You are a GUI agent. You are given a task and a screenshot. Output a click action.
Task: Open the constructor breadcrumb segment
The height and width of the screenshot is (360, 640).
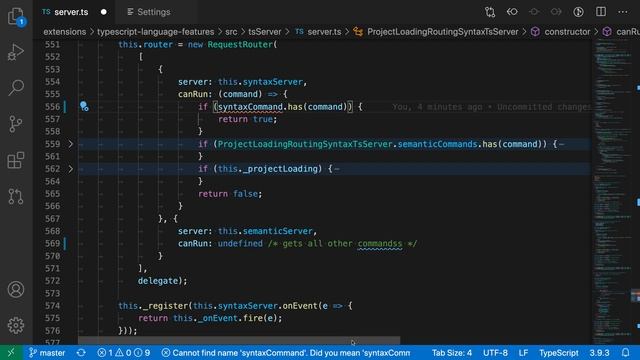[561, 32]
